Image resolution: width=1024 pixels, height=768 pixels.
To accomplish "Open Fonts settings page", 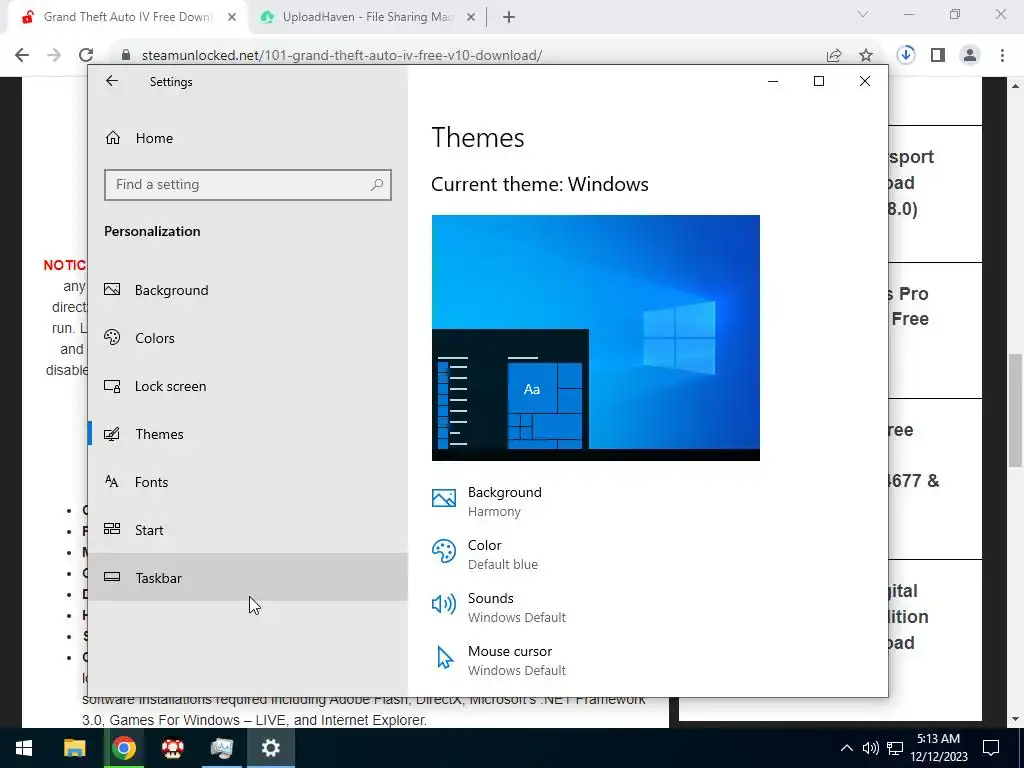I will 248,482.
